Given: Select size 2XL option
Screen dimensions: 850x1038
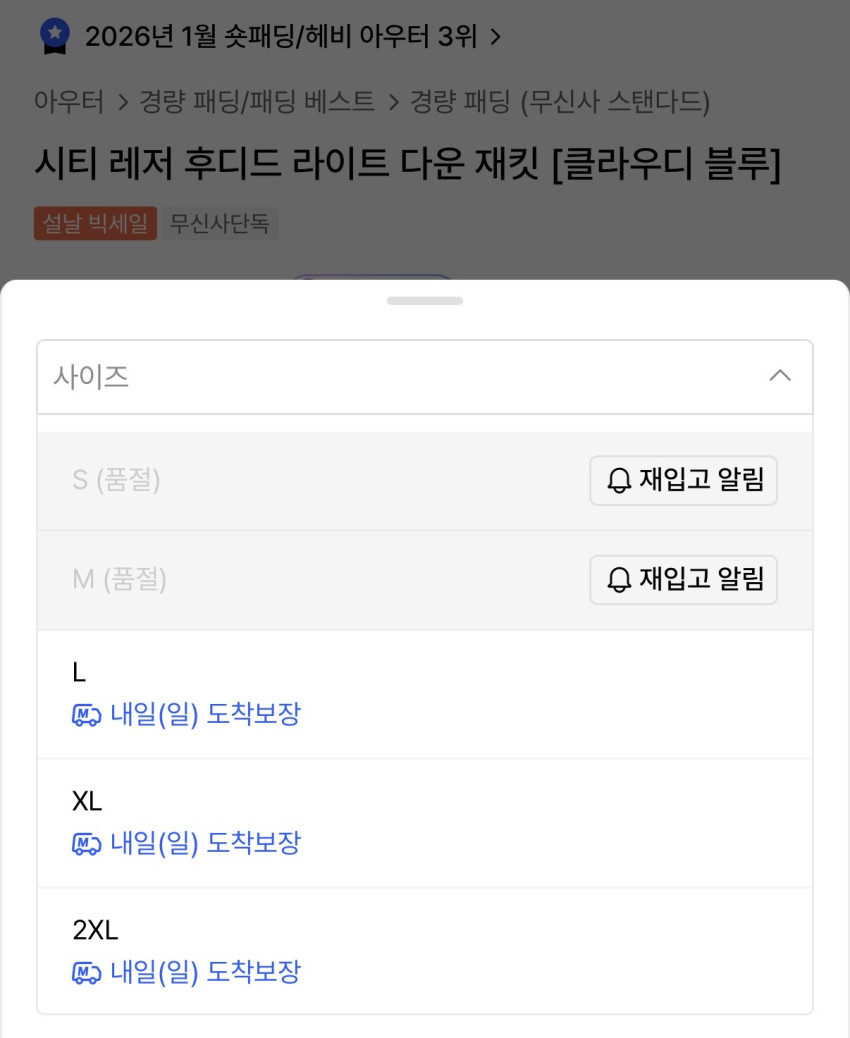Looking at the screenshot, I should tap(424, 951).
